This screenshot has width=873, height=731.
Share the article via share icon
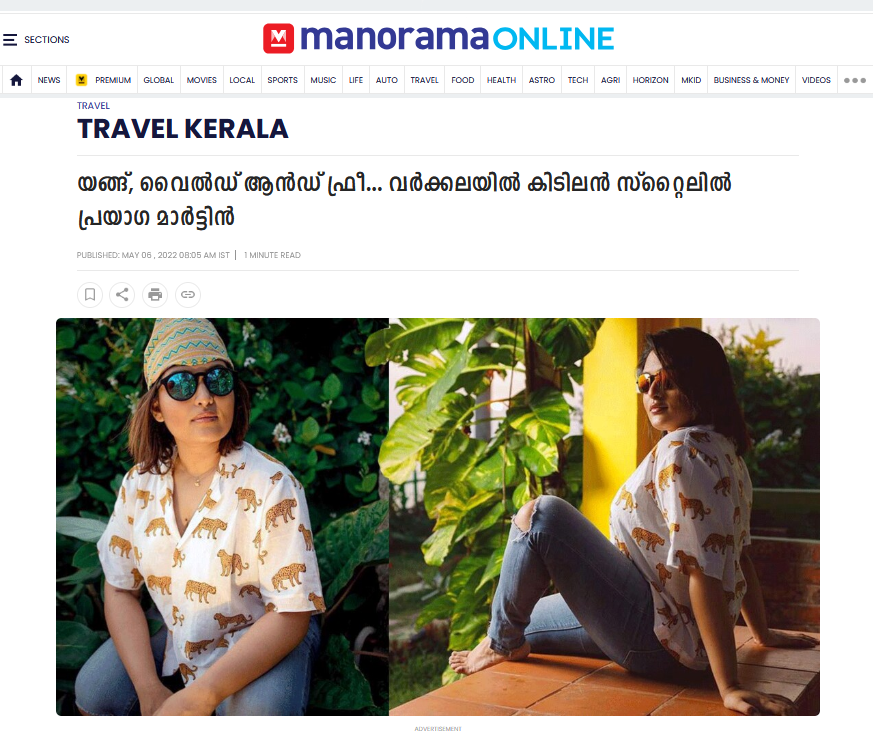tap(122, 295)
